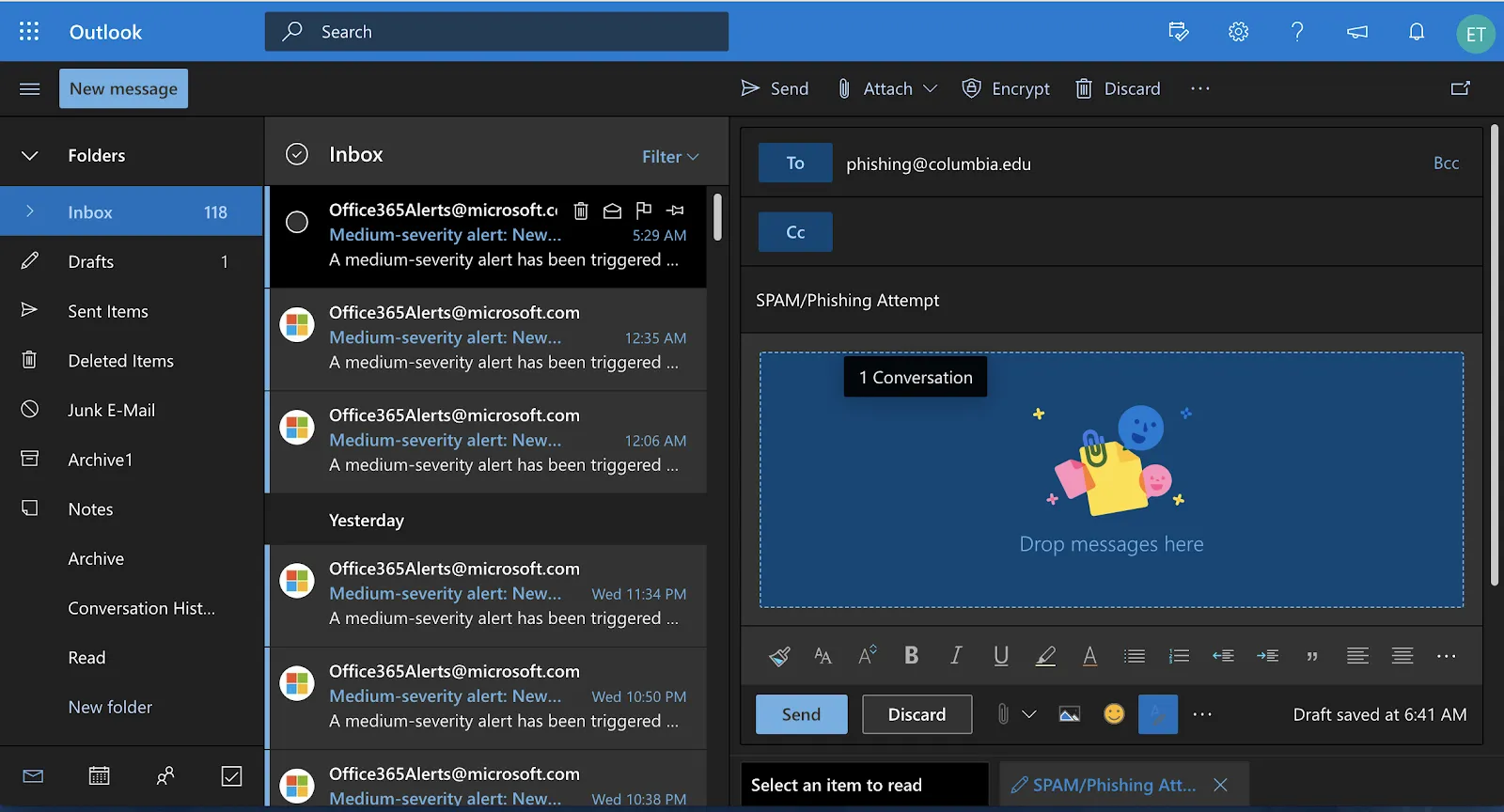Pin the 5:29 AM message
1504x812 pixels.
(675, 210)
